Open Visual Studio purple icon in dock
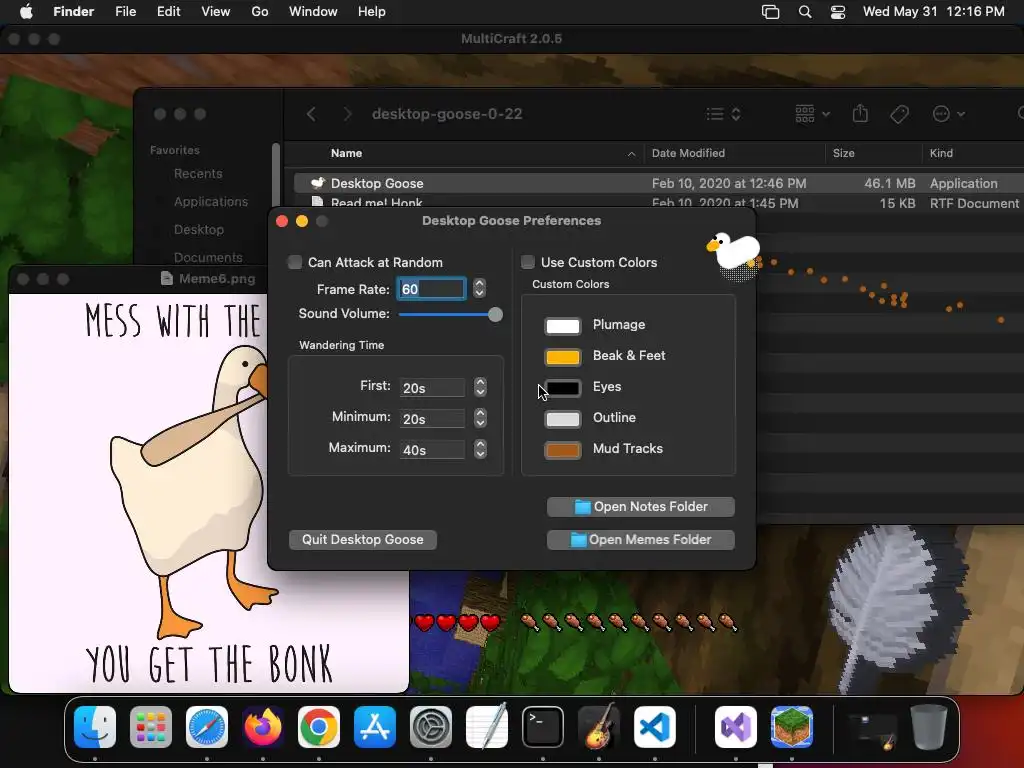This screenshot has height=768, width=1024. (x=736, y=727)
